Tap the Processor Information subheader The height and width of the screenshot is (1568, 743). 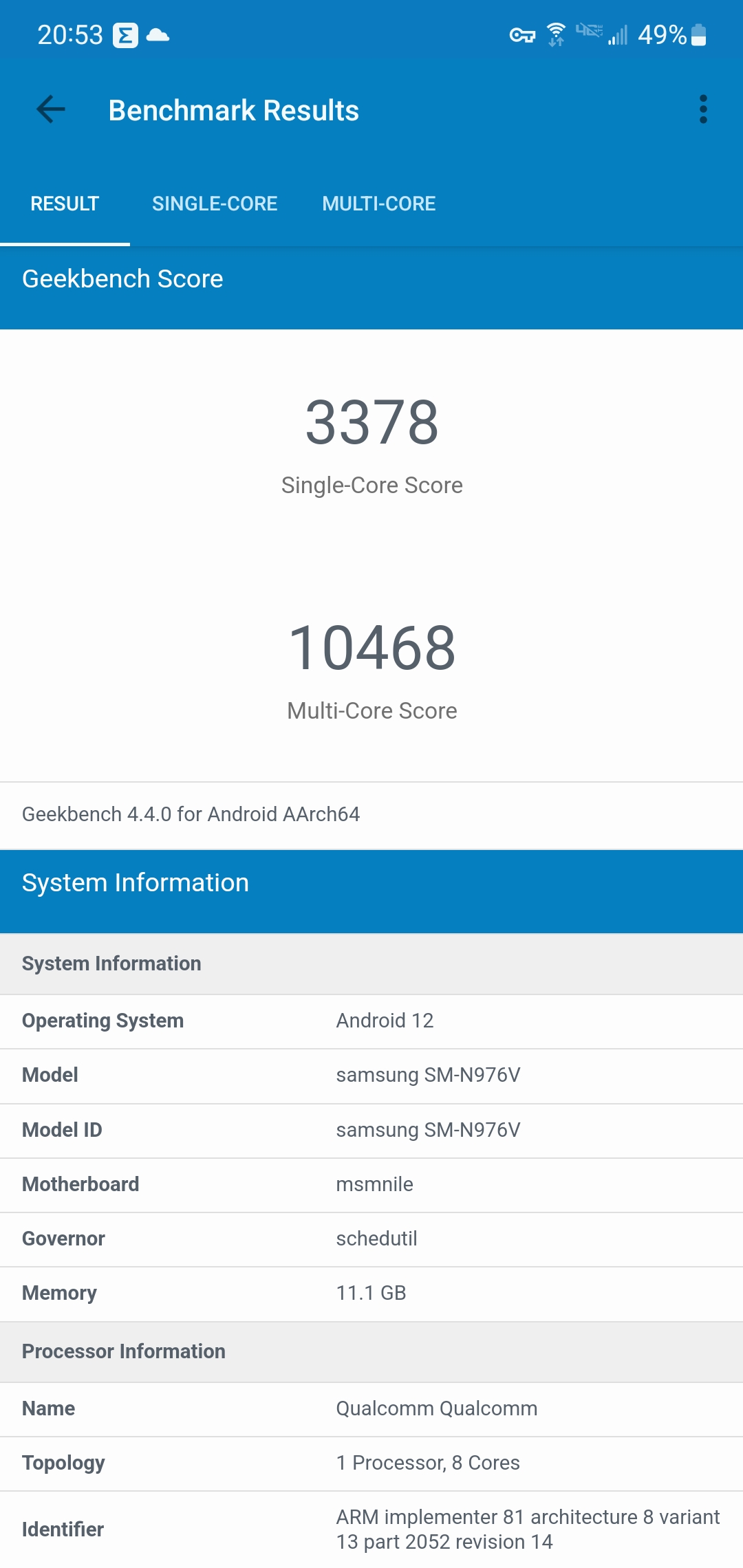click(x=371, y=1351)
